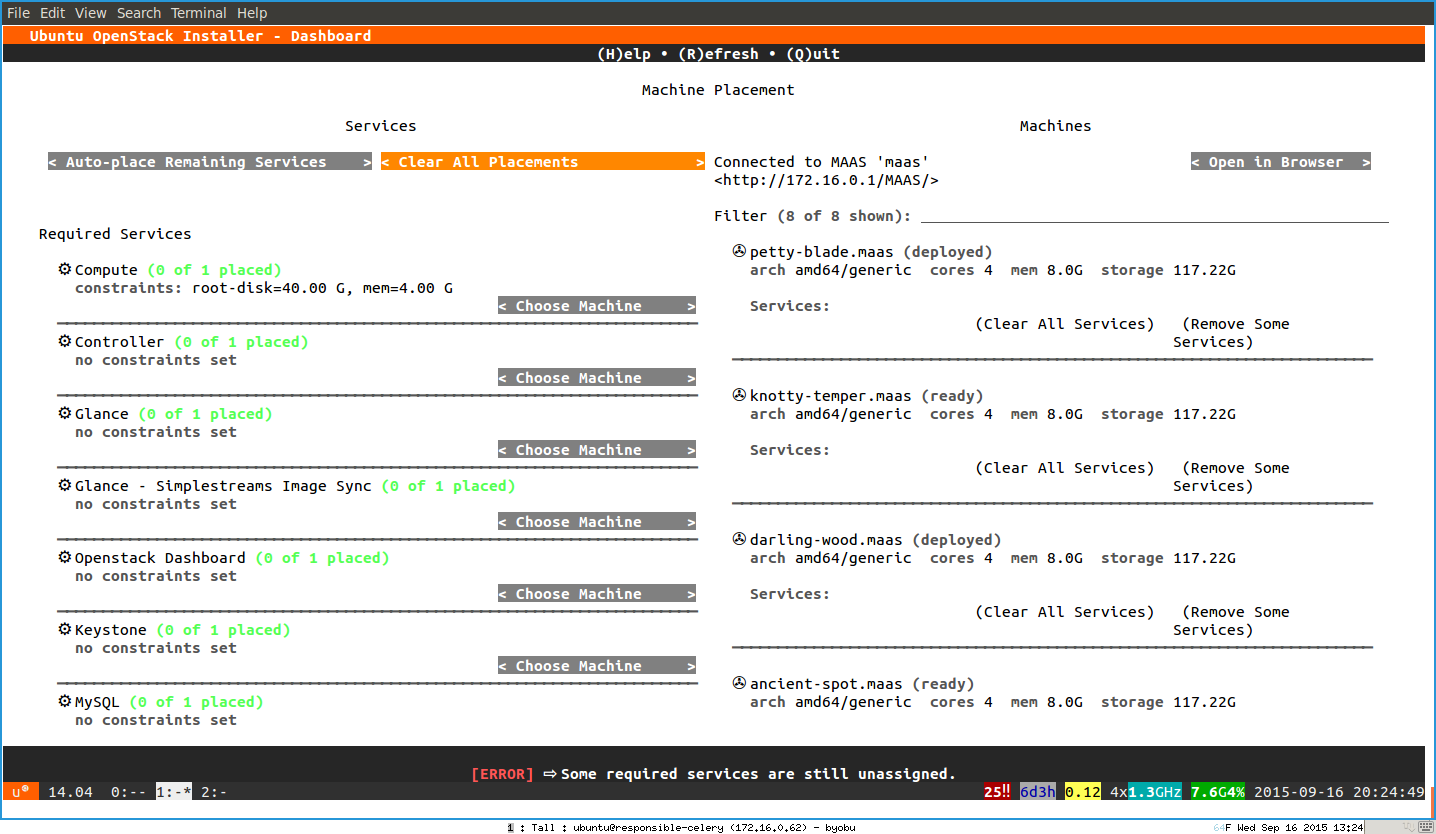Image resolution: width=1436 pixels, height=834 pixels.
Task: Click the gear icon beside Glance - Simplestreams Image Sync
Action: coord(65,486)
